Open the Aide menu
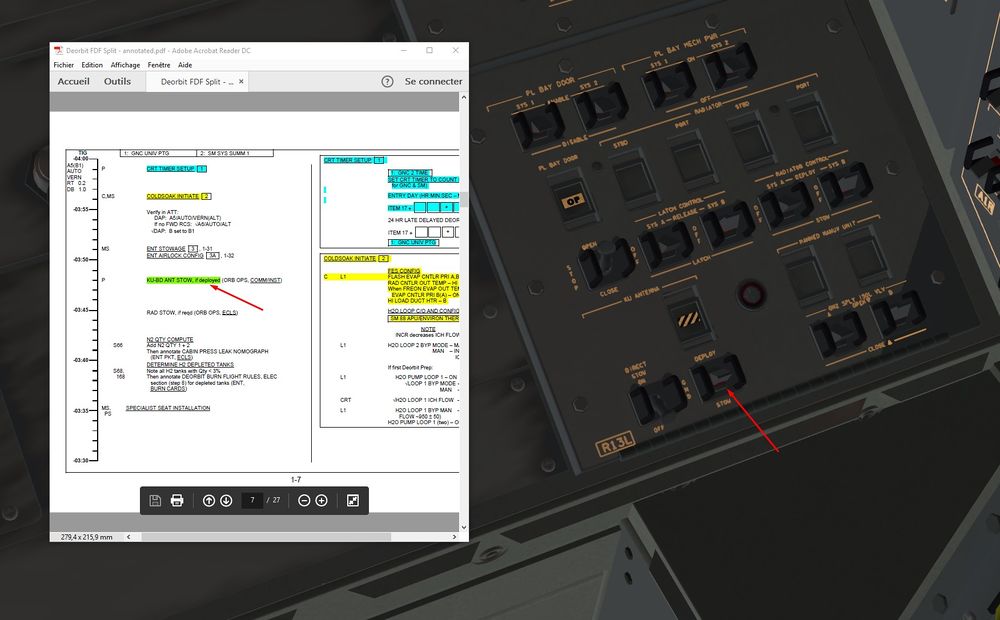 click(185, 65)
